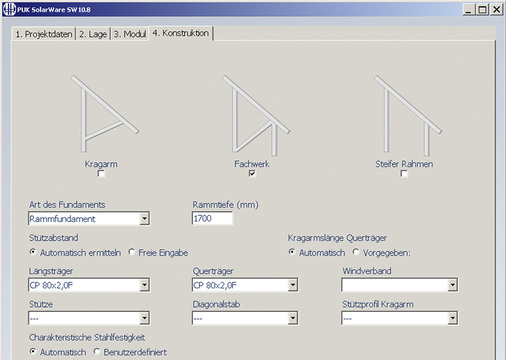Maximize the SolarWare window
This screenshot has width=506, height=360.
(x=482, y=9)
